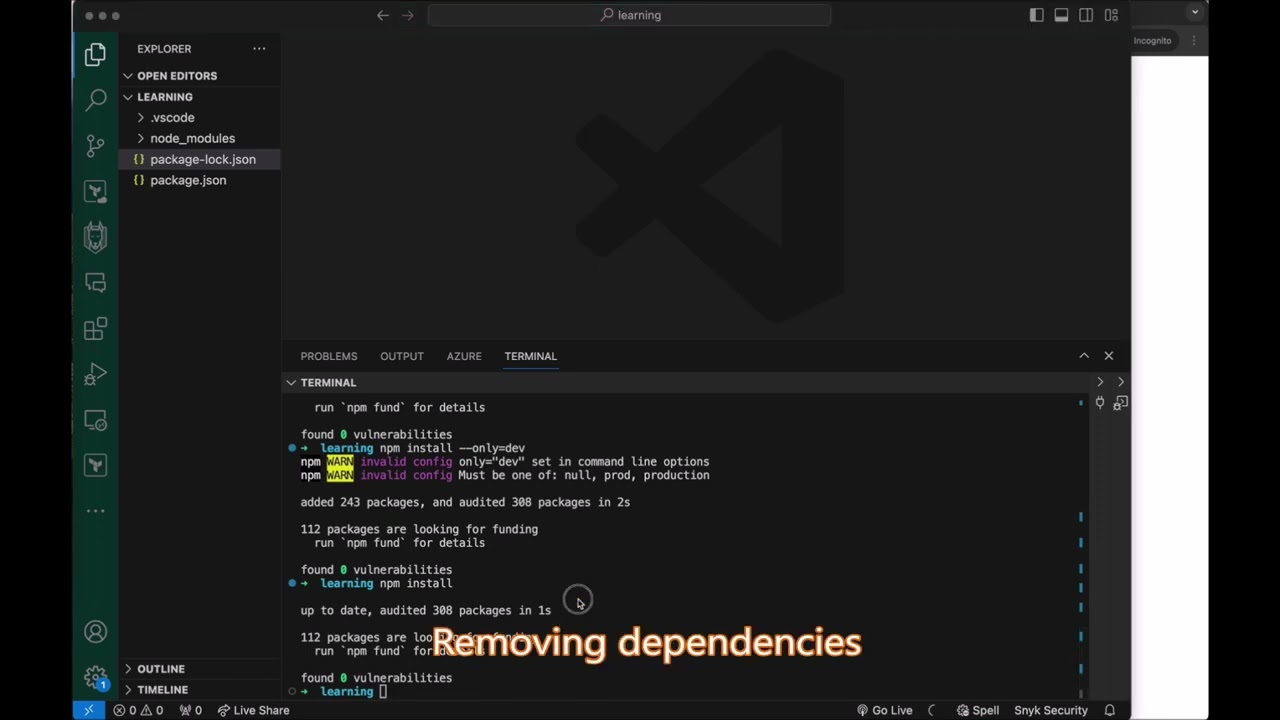Open package-lock.json file
Image resolution: width=1280 pixels, height=720 pixels.
click(x=202, y=159)
